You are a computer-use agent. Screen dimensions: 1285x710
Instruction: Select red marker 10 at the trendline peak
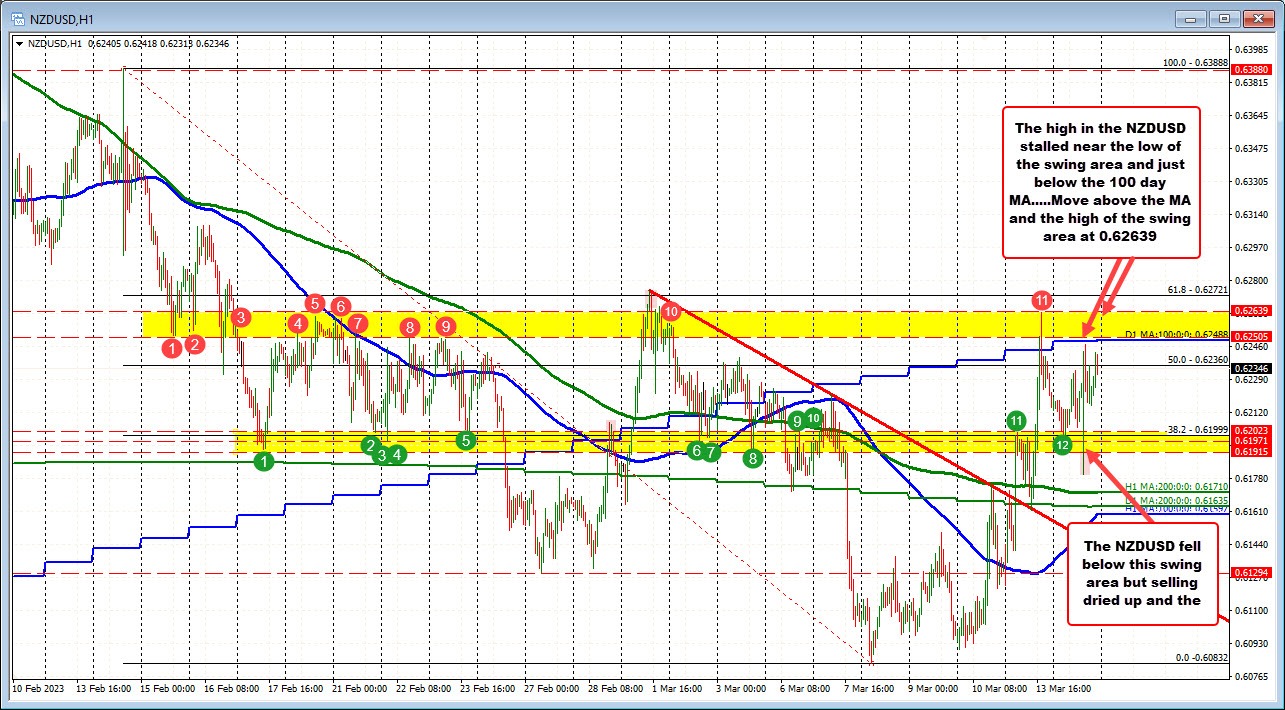click(671, 311)
